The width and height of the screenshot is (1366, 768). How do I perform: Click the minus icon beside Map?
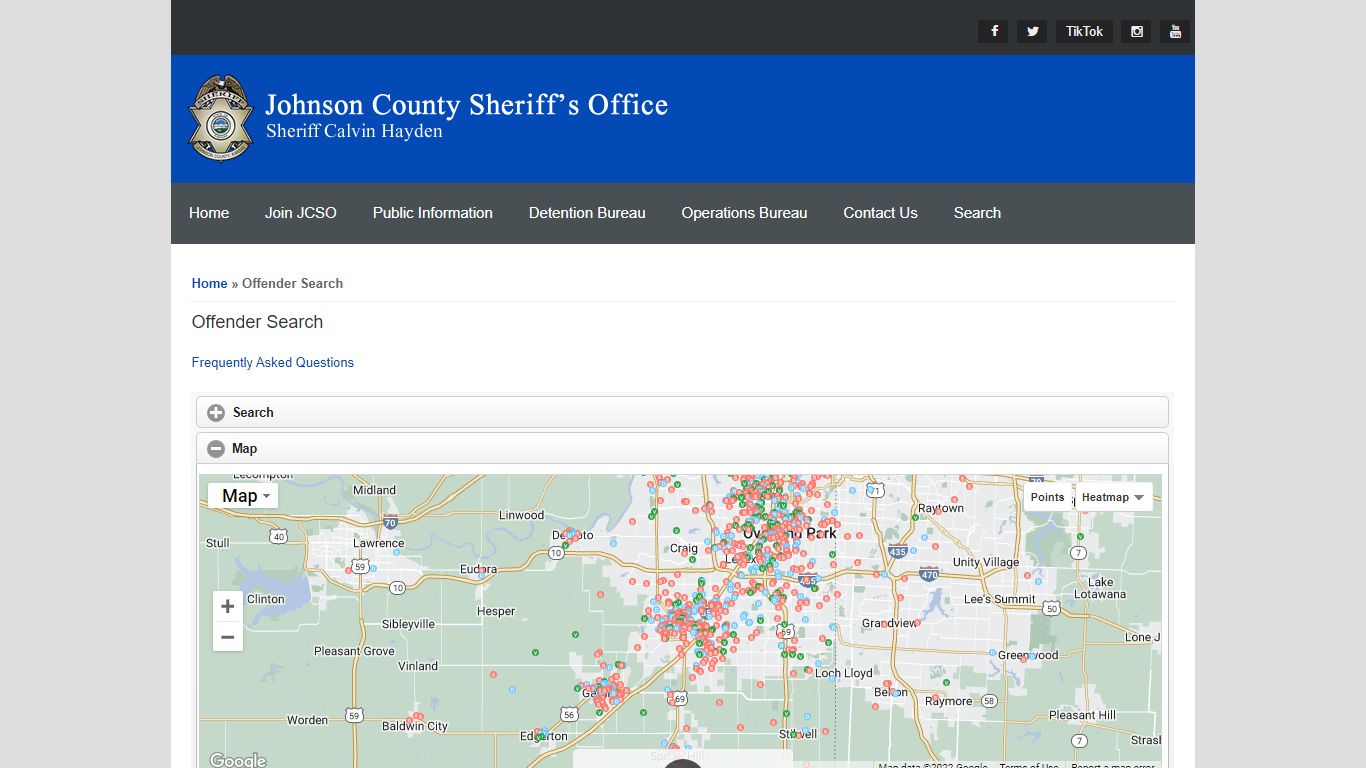point(216,449)
